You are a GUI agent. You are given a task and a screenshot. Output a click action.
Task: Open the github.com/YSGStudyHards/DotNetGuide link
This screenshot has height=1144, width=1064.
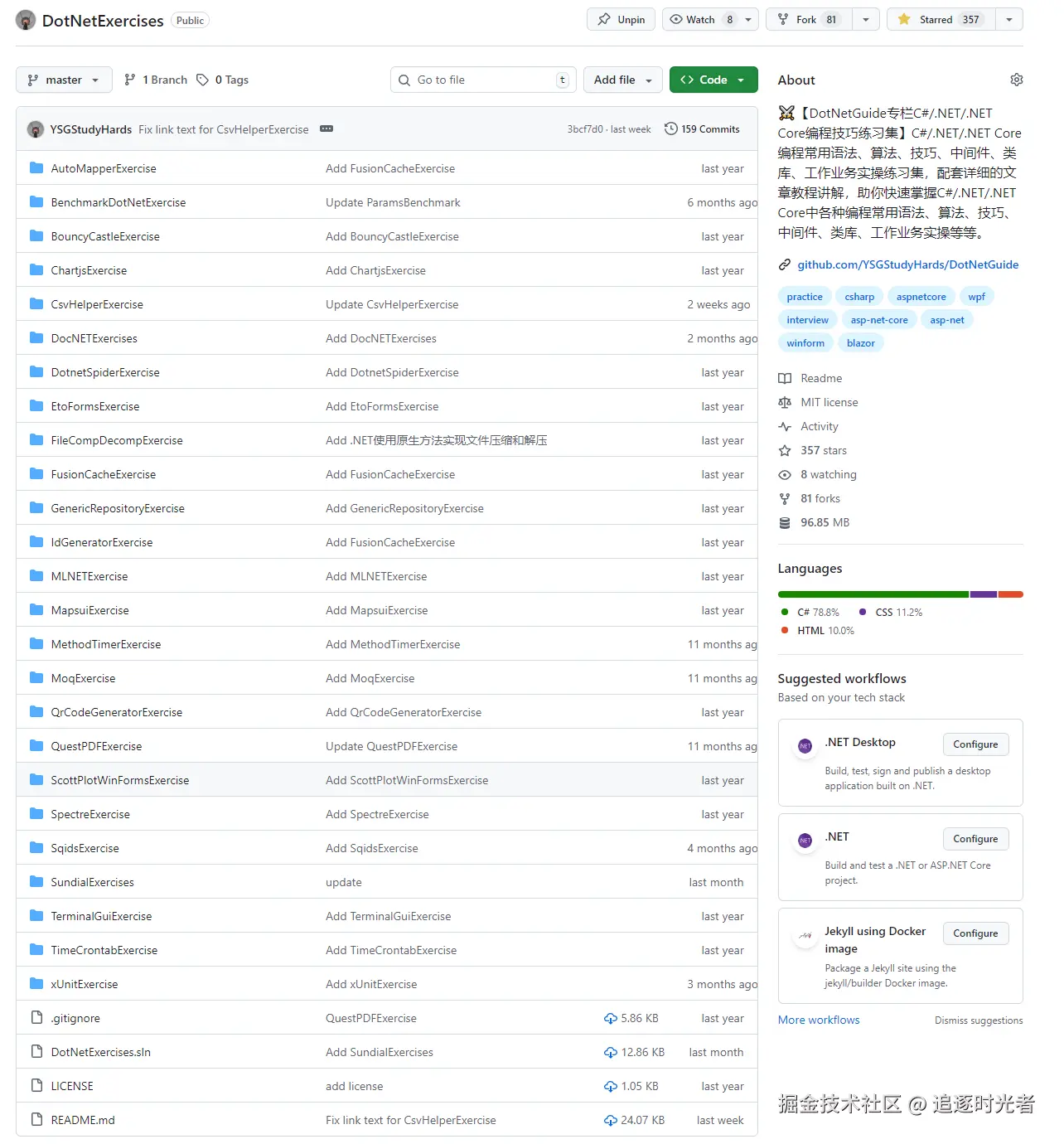(908, 264)
